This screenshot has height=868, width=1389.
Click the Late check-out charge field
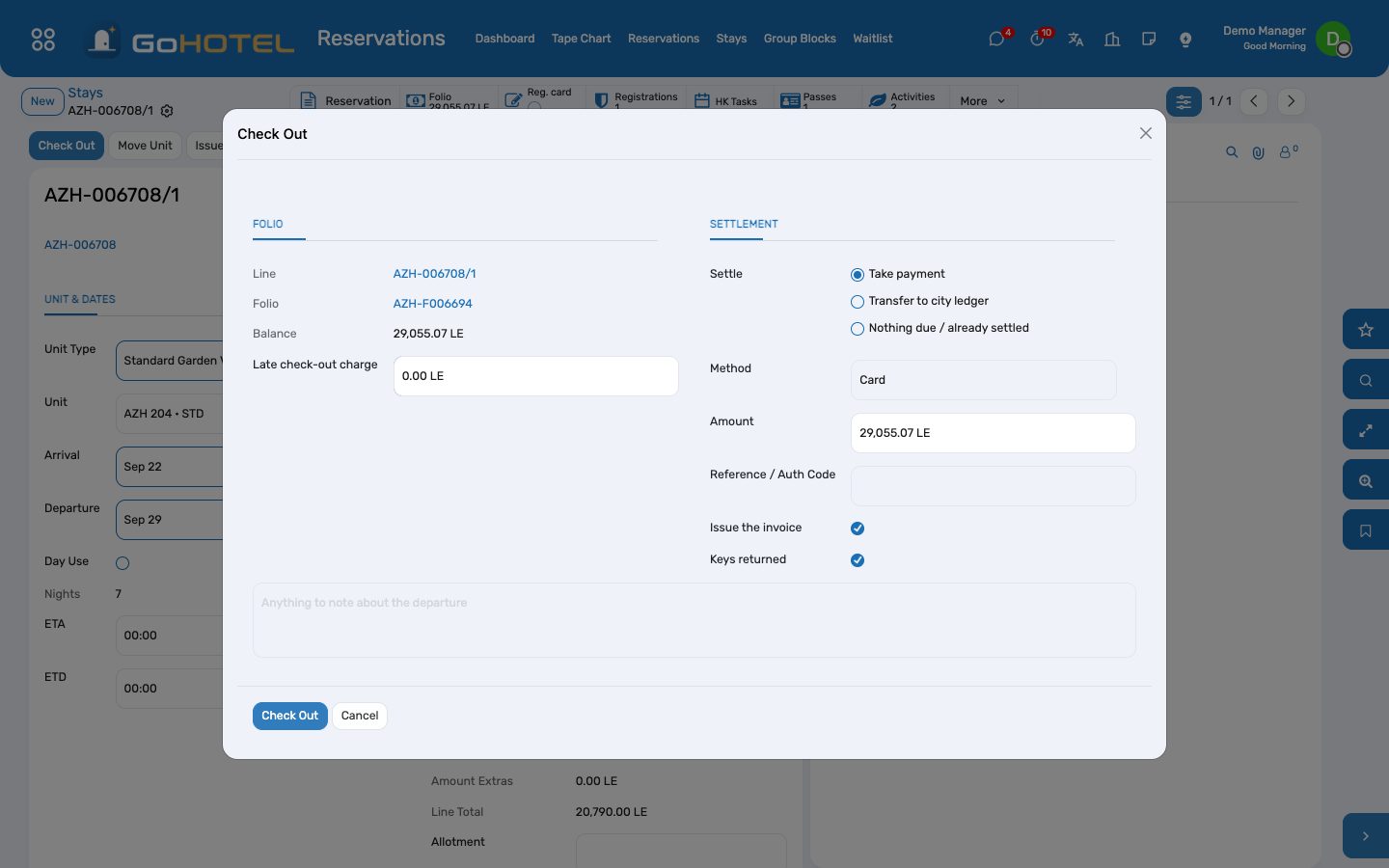click(x=535, y=376)
